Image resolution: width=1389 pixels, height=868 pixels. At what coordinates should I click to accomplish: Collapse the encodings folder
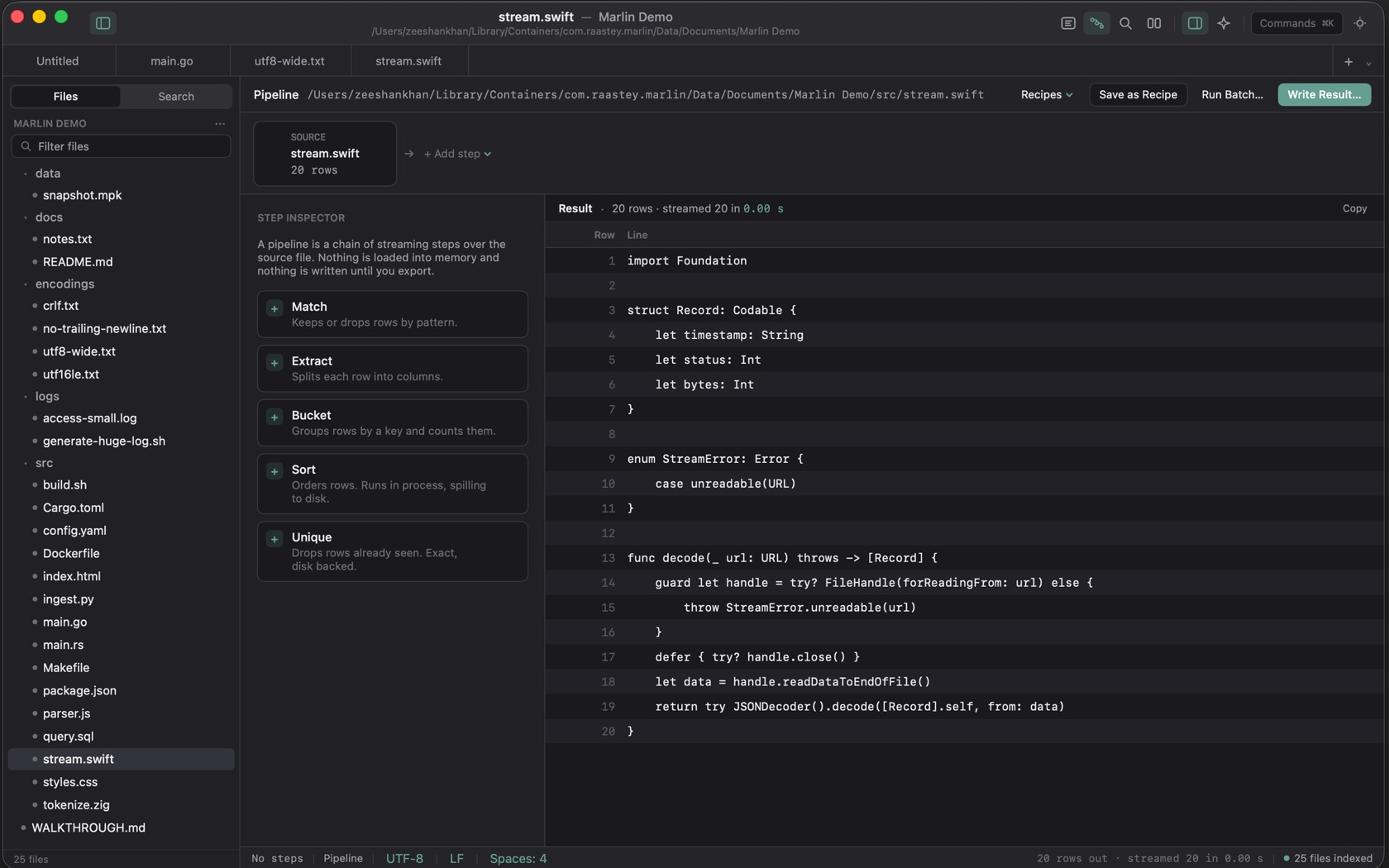(26, 284)
